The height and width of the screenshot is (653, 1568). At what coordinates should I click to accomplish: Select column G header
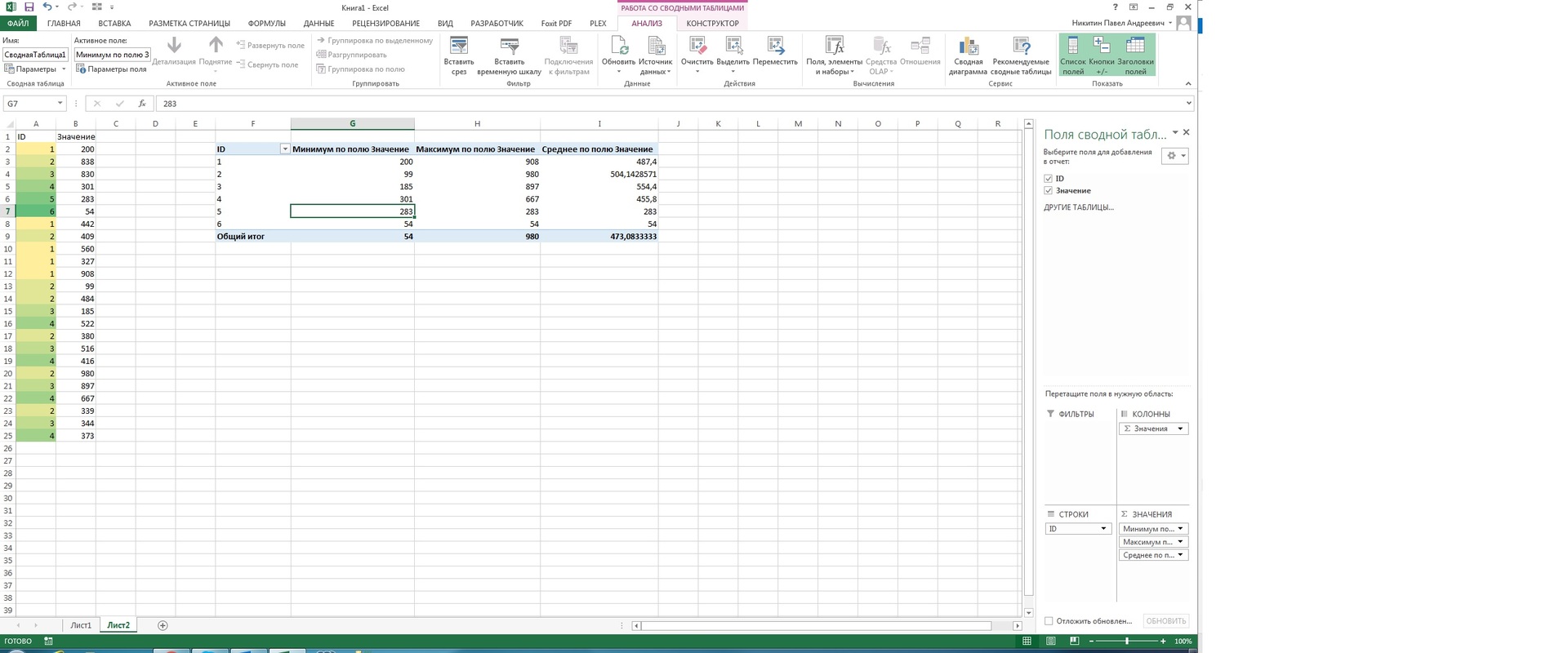353,123
